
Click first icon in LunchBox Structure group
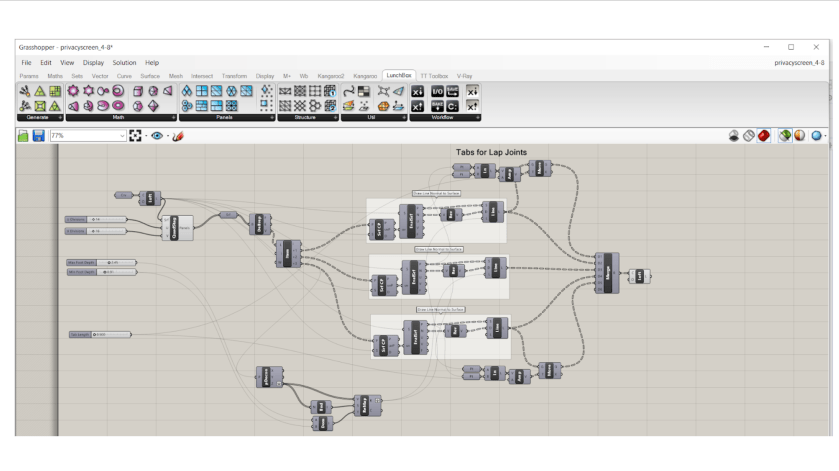pyautogui.click(x=285, y=91)
